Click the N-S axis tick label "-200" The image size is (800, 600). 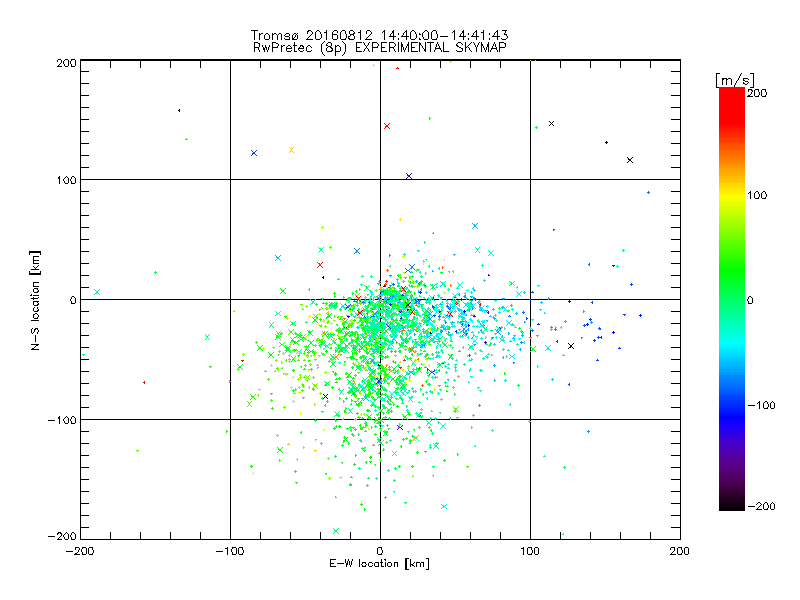coord(62,536)
